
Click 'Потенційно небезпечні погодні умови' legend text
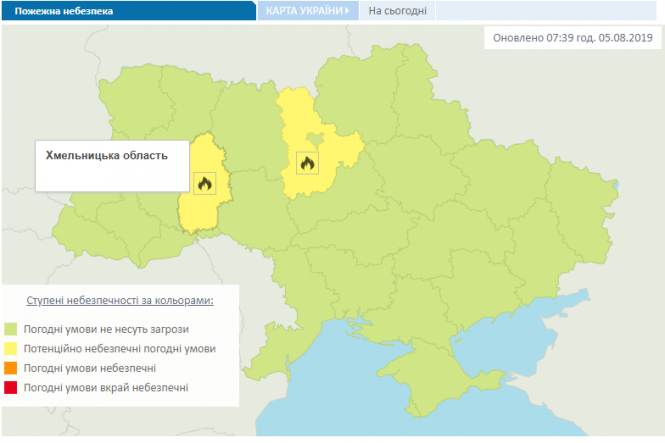tap(120, 349)
